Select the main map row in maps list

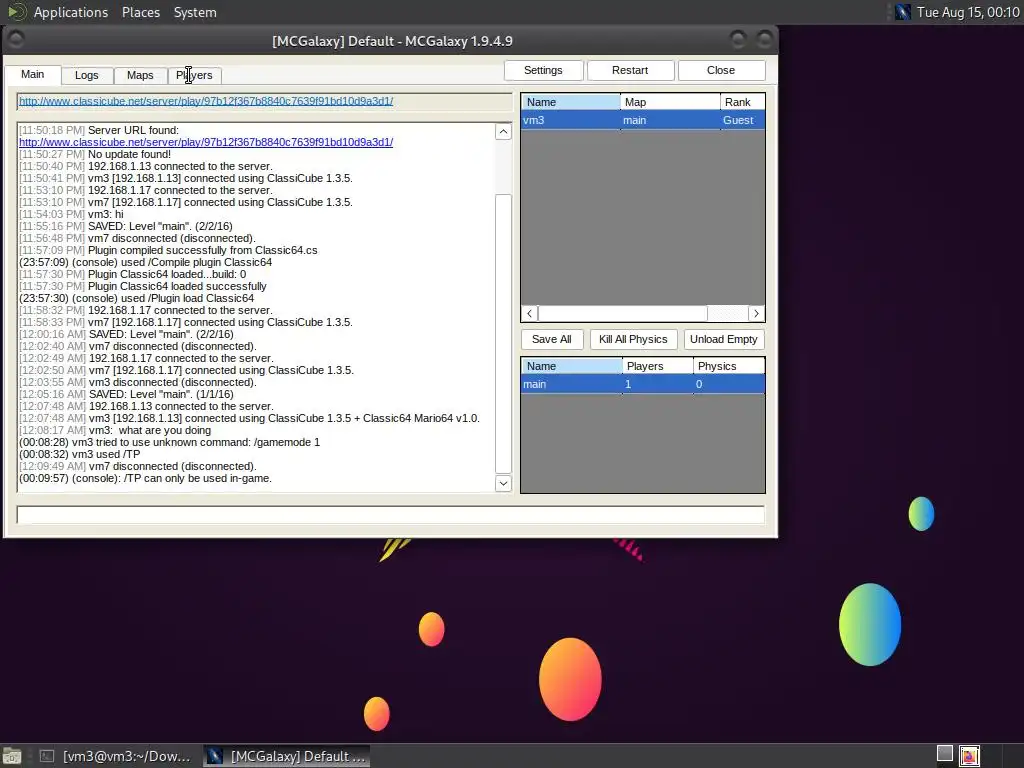click(643, 384)
